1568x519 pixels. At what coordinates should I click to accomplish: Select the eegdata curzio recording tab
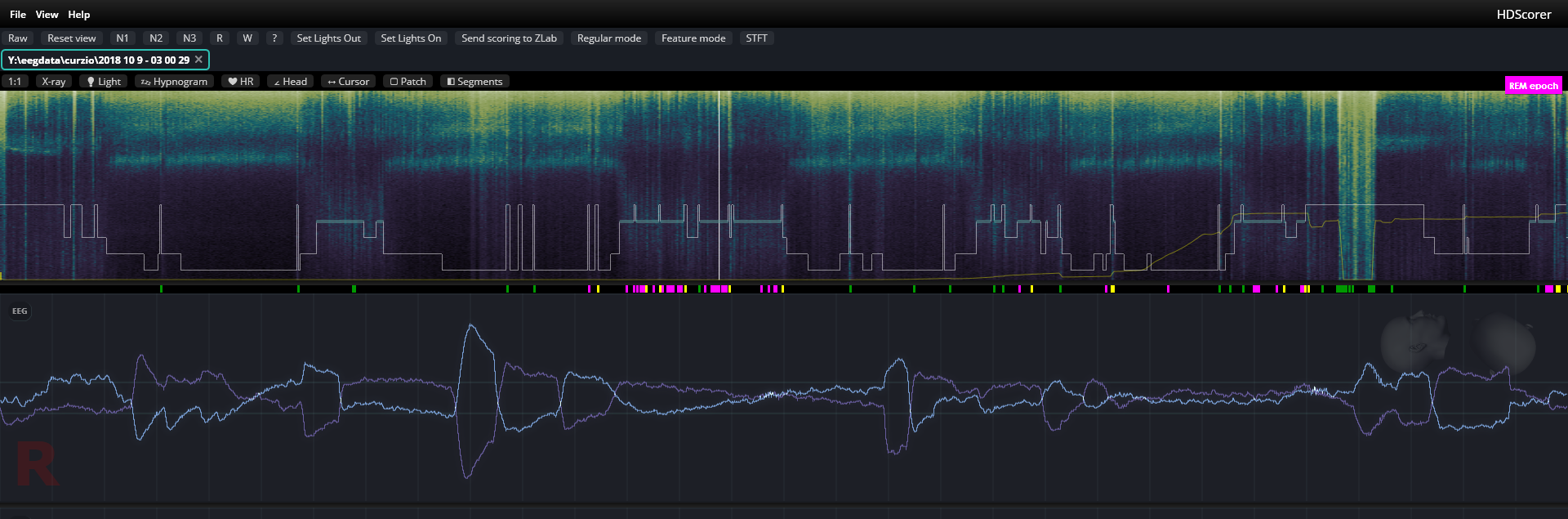click(x=98, y=60)
